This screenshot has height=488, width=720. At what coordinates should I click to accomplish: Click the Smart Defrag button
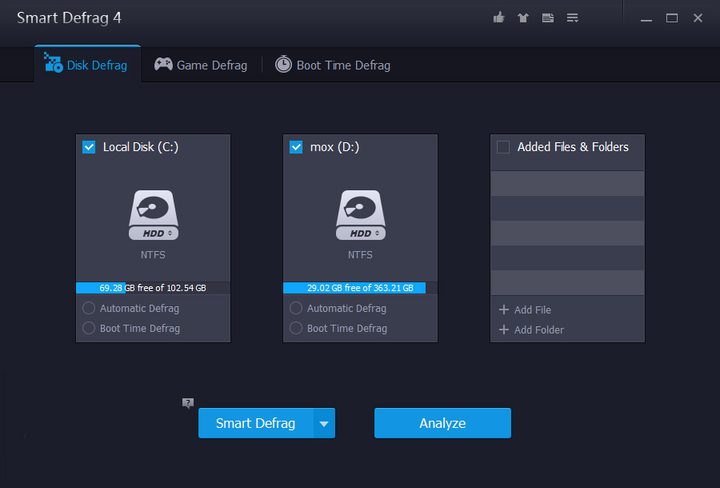tap(256, 423)
